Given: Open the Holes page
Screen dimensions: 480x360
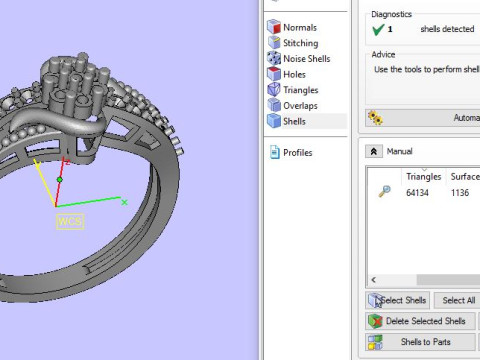Looking at the screenshot, I should pyautogui.click(x=294, y=74).
